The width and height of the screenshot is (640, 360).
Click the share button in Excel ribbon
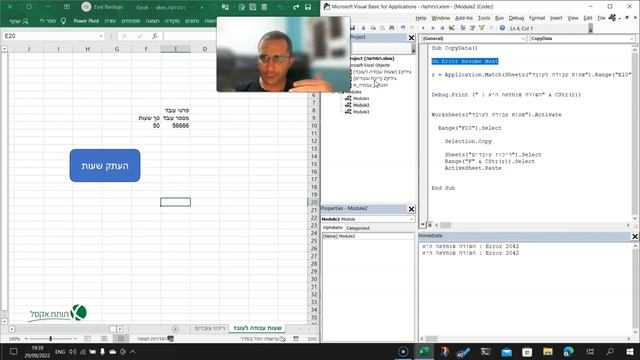(19, 21)
